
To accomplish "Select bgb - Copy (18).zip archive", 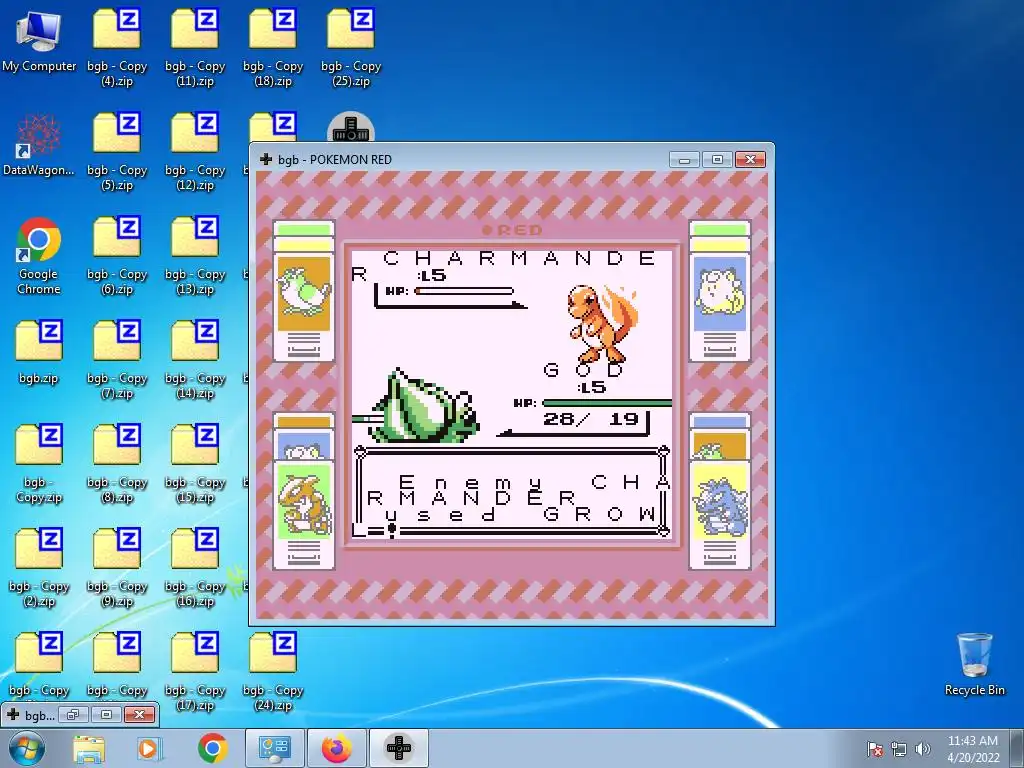I will [273, 48].
